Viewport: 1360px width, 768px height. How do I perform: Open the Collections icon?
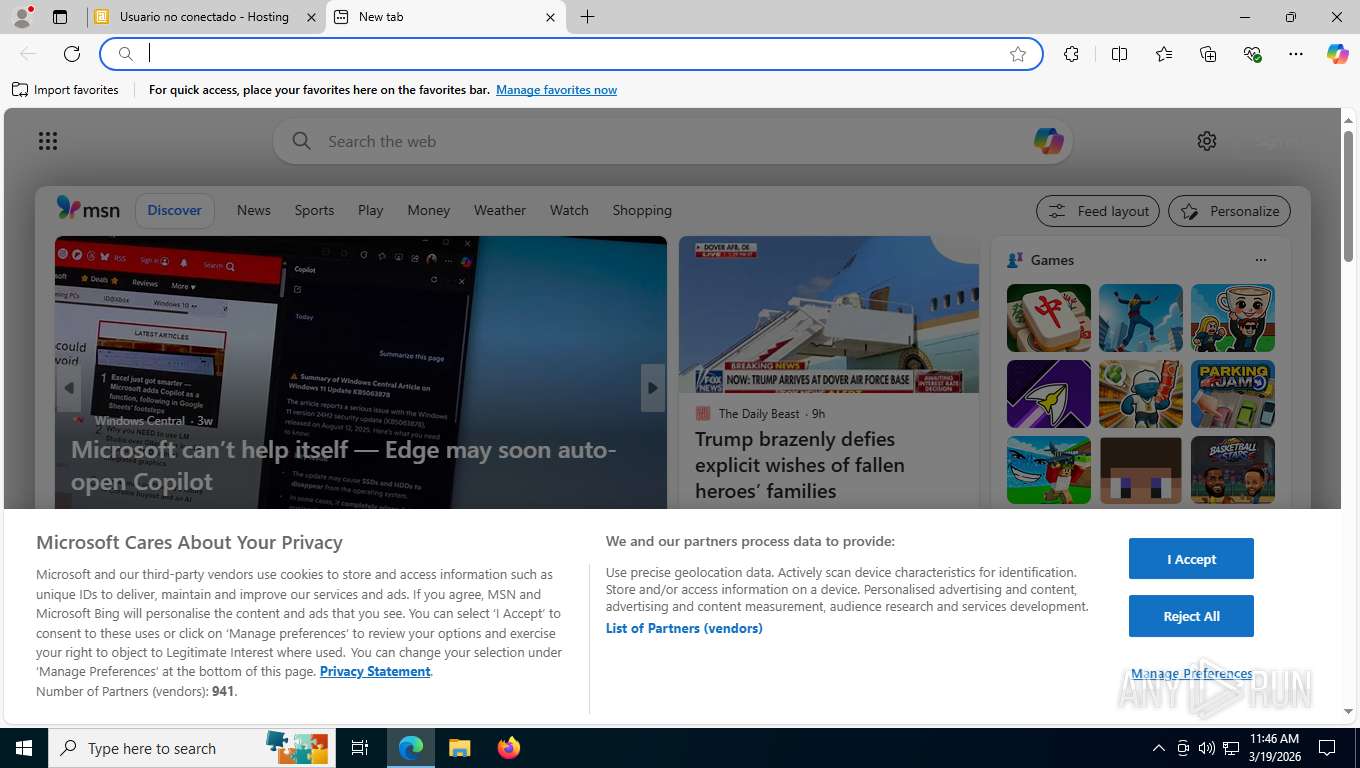coord(1208,54)
